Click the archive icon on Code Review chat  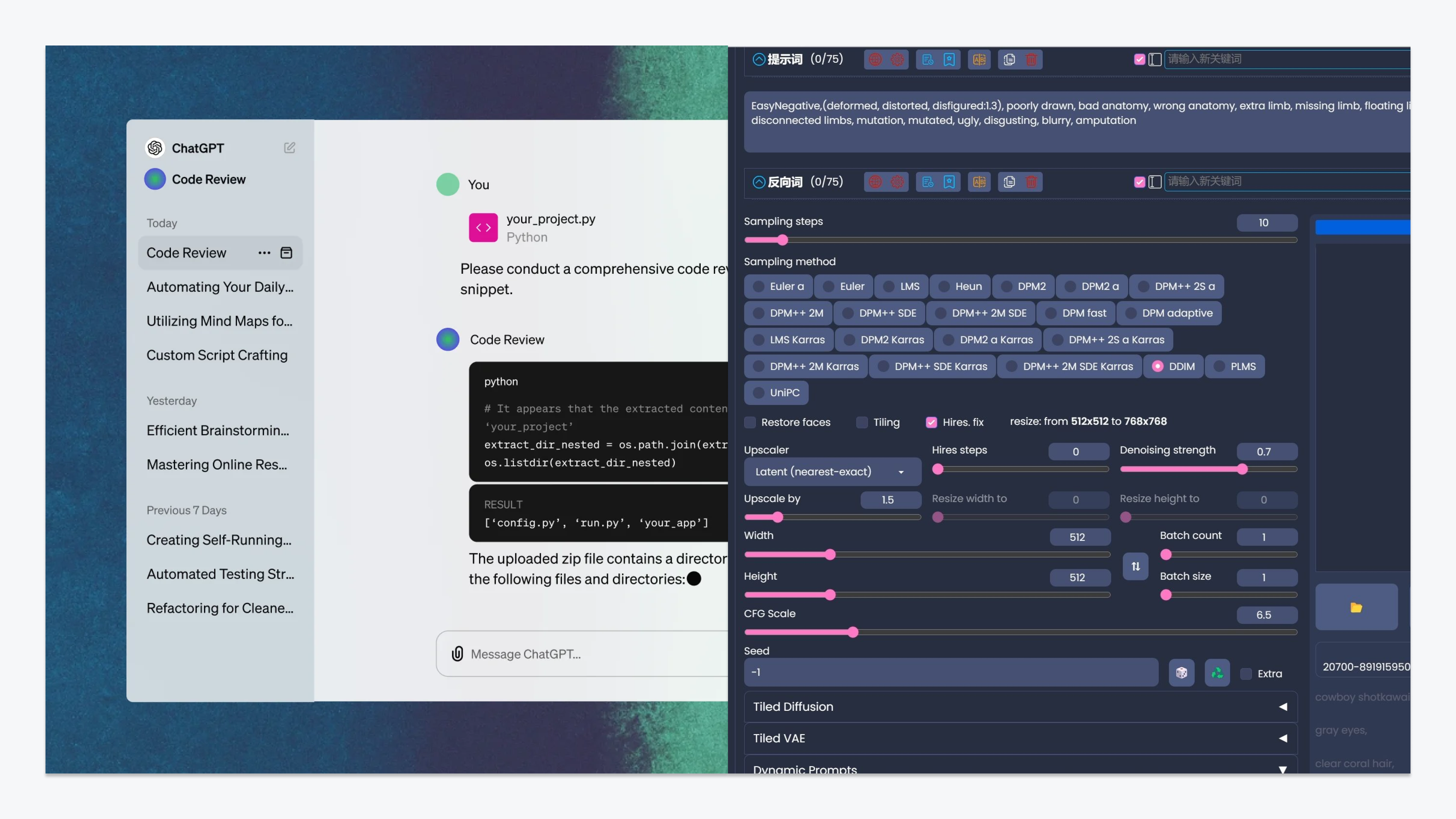[x=287, y=253]
